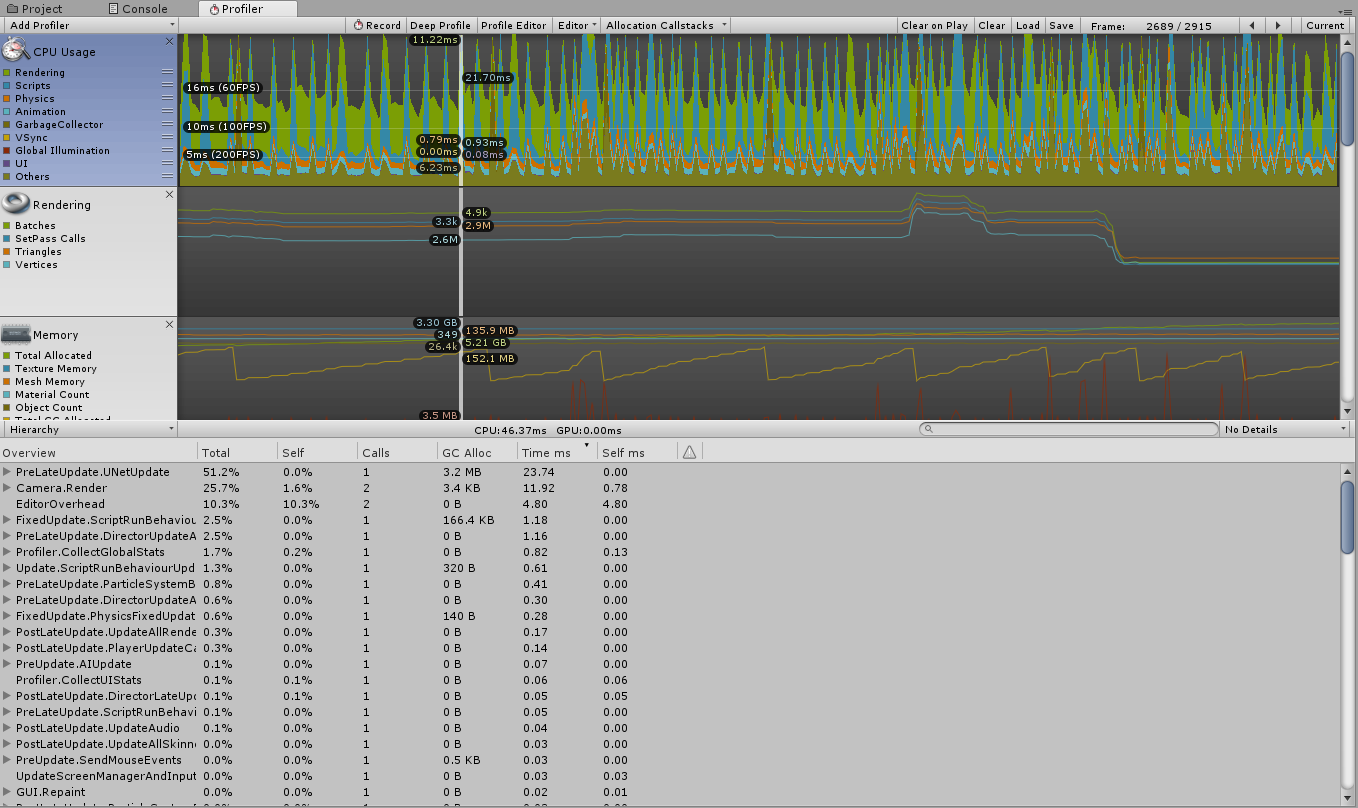Screen dimensions: 1358x808
Task: Open the No Details dropdown
Action: pyautogui.click(x=1284, y=429)
